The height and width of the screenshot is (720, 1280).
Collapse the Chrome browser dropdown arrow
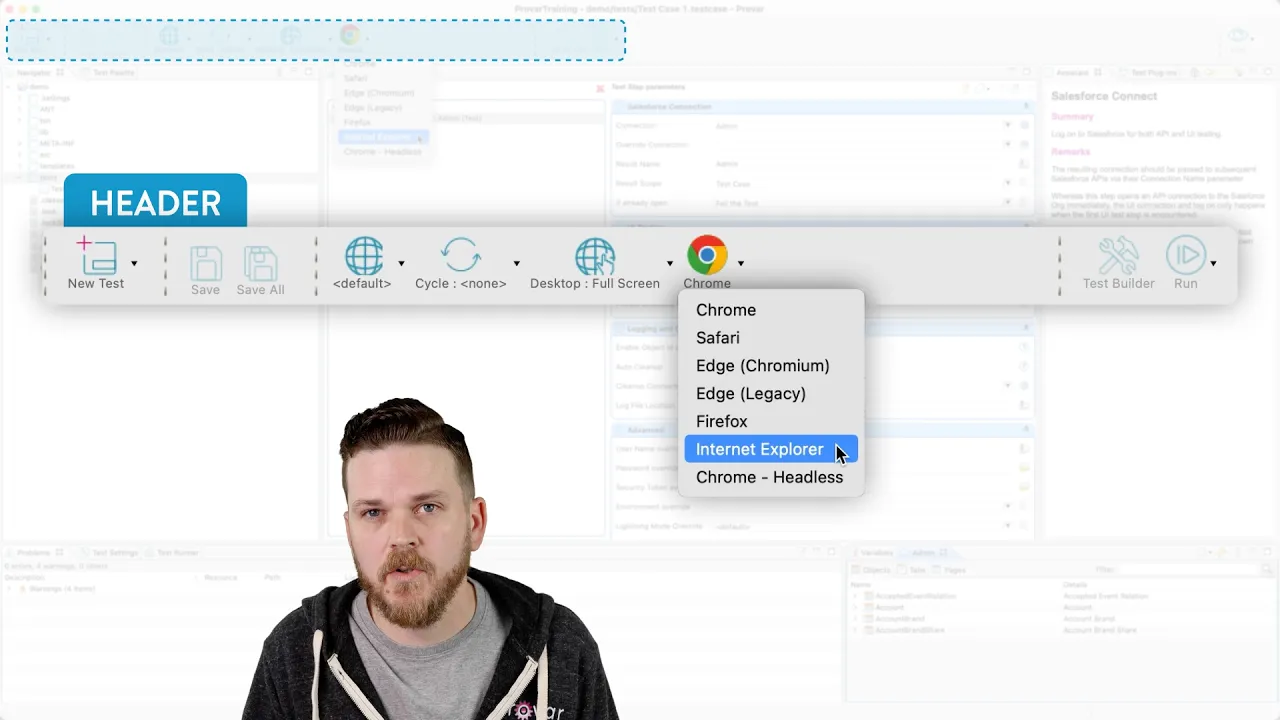tap(741, 264)
